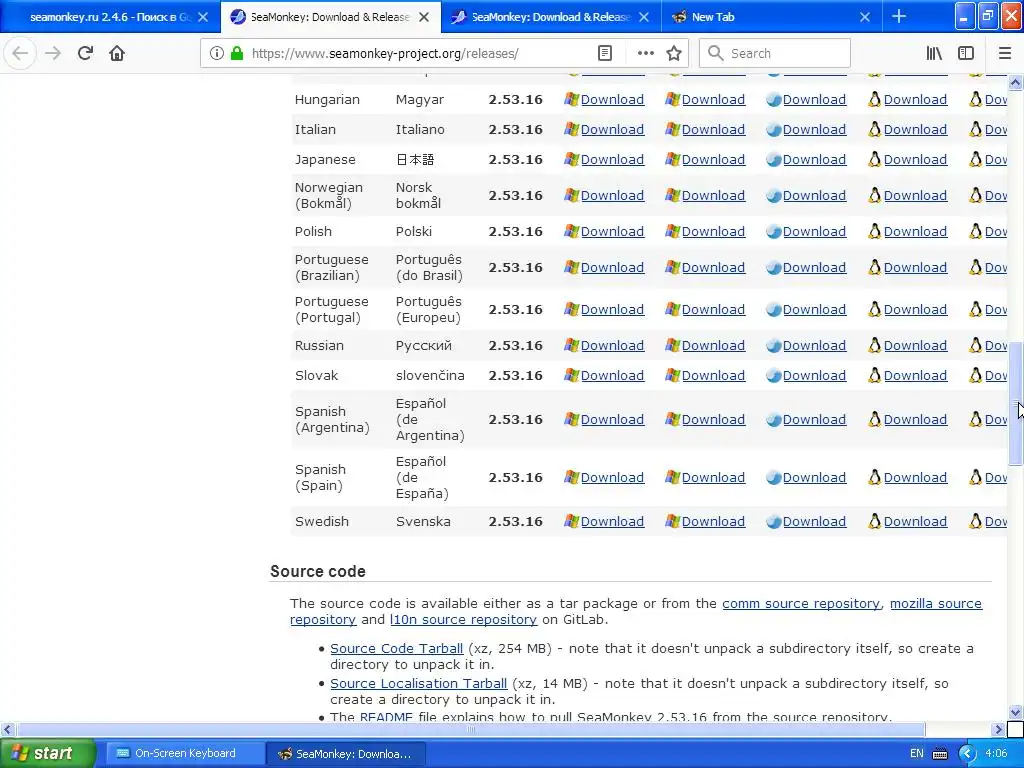Open the hamburger application menu

click(x=1004, y=54)
